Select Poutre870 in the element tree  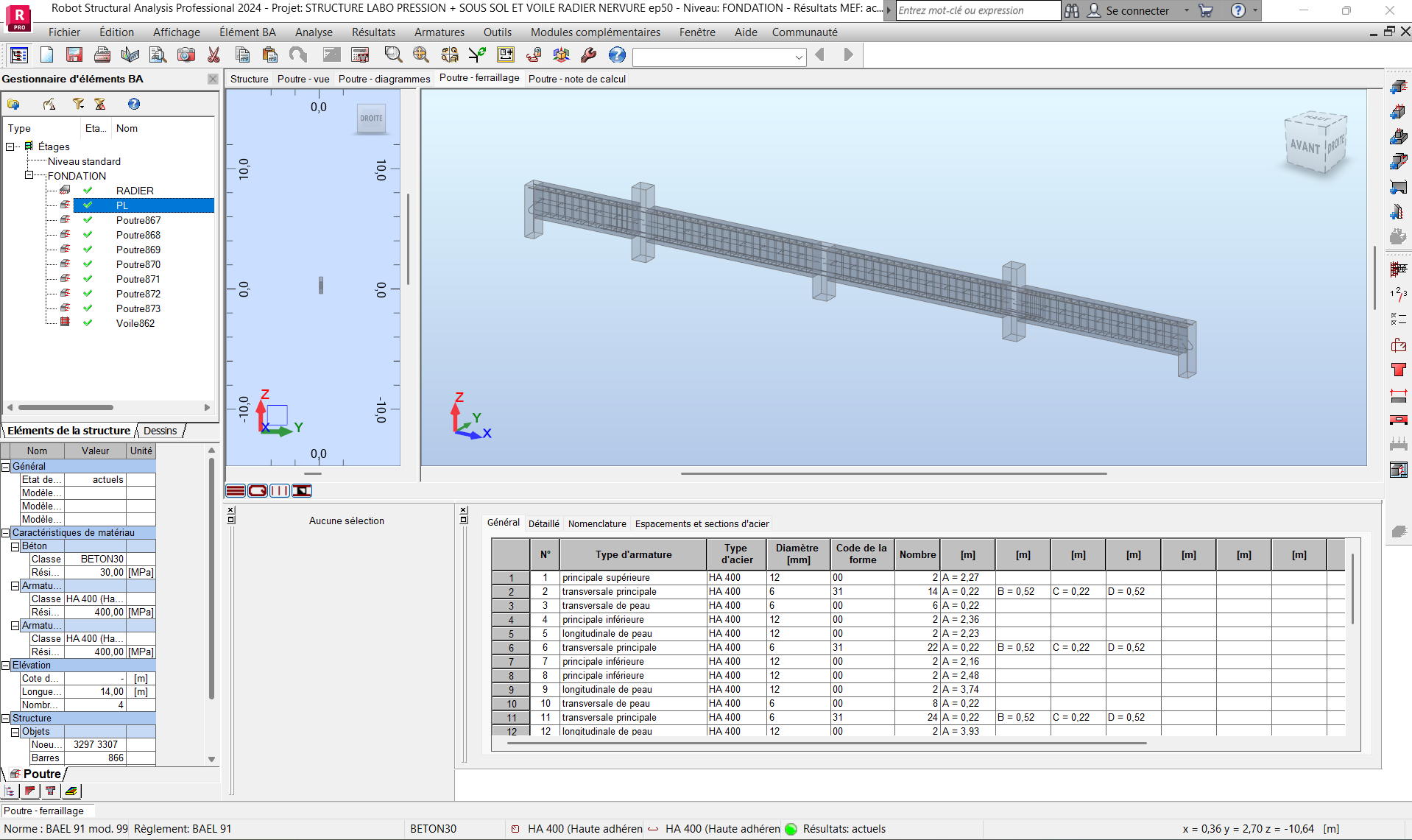point(138,264)
